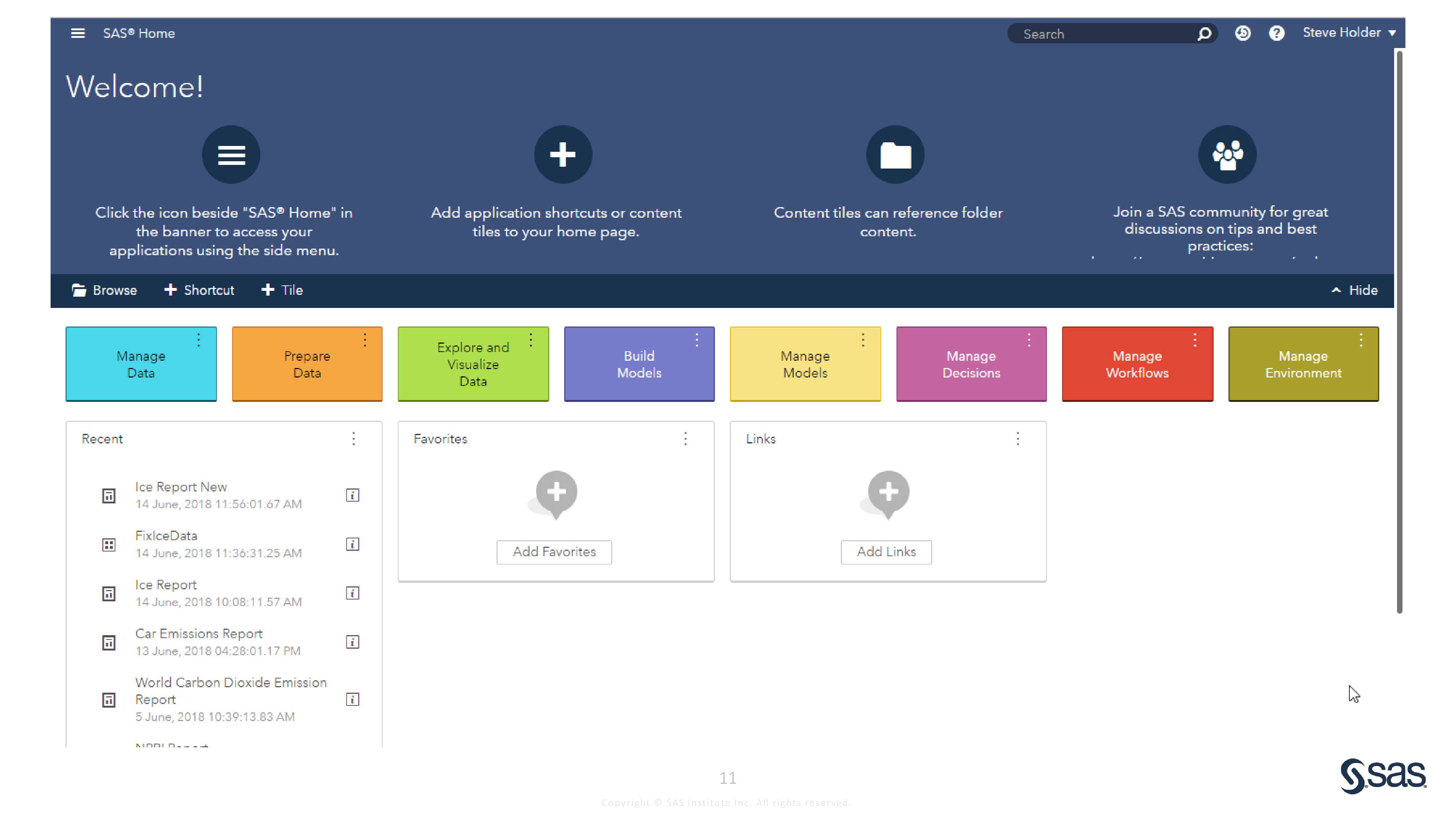This screenshot has width=1456, height=819.
Task: Open FixIceData from Recent list
Action: click(x=166, y=535)
